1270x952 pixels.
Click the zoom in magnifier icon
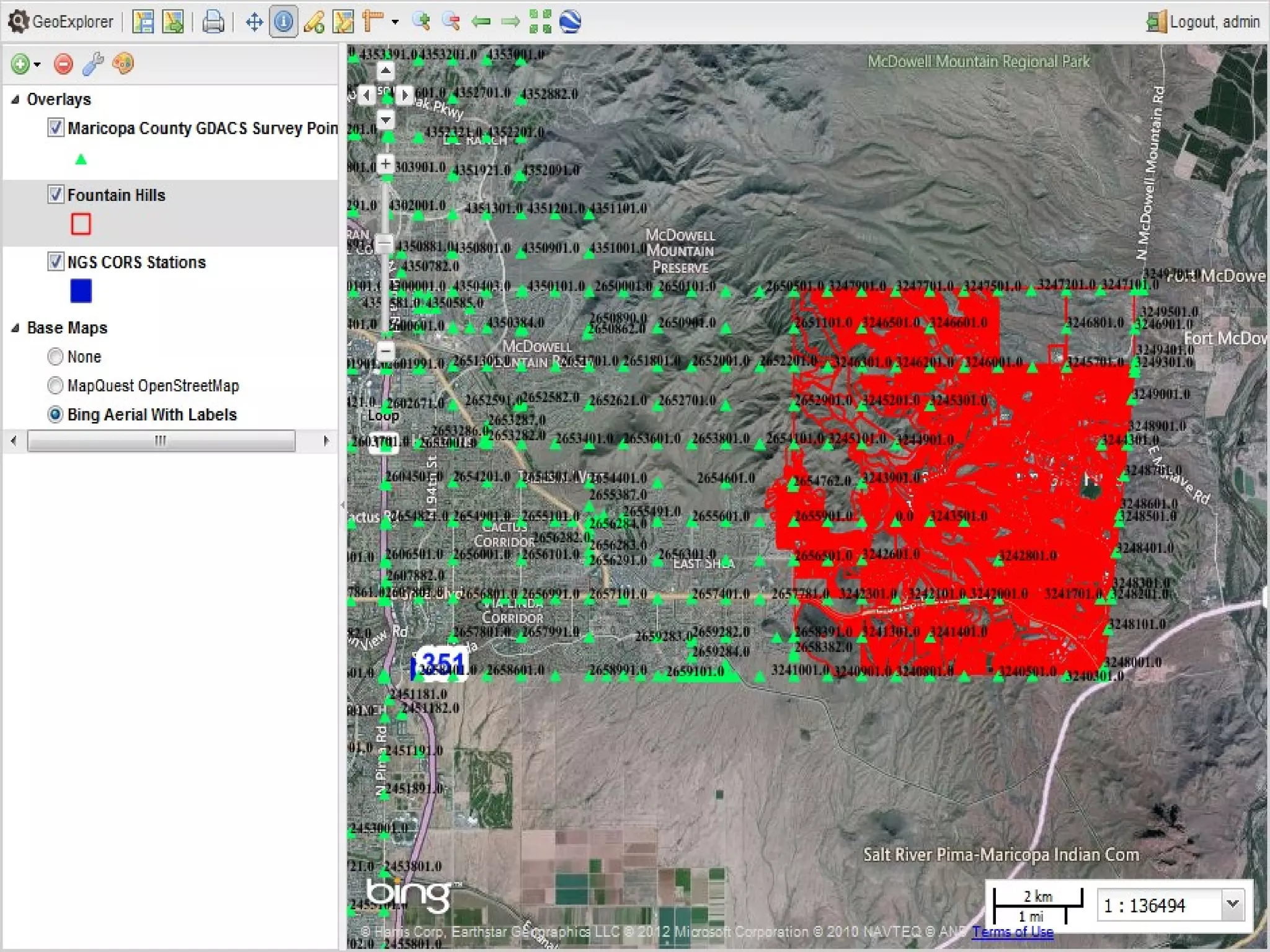[422, 22]
